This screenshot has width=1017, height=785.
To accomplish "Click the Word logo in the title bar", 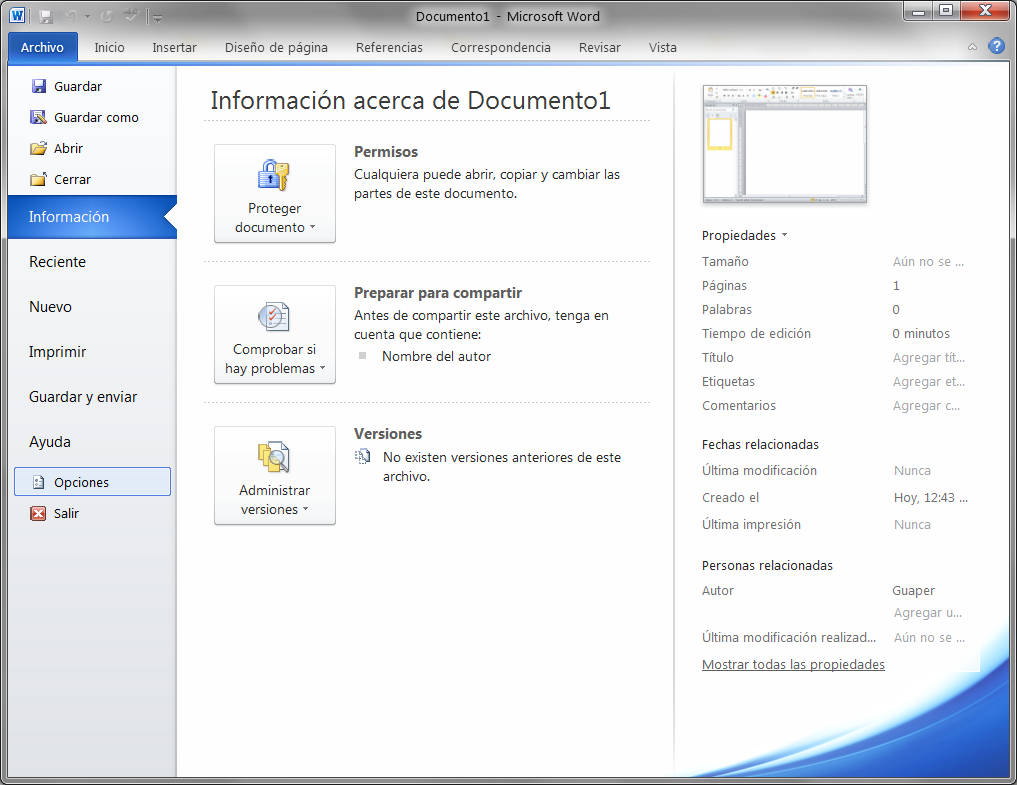I will coord(18,16).
